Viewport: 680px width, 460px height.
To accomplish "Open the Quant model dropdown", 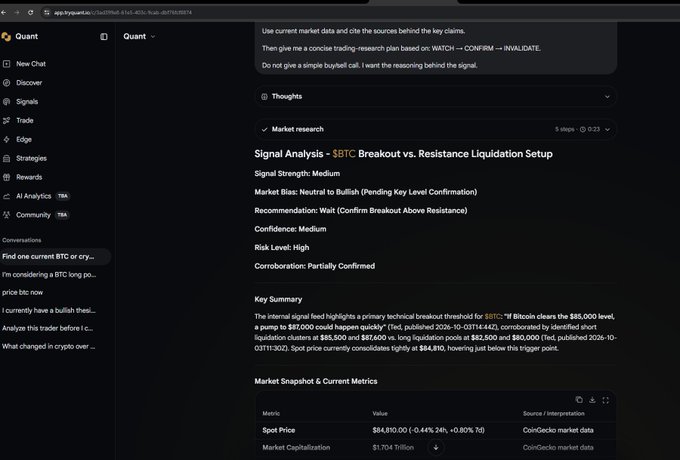I will (x=139, y=36).
